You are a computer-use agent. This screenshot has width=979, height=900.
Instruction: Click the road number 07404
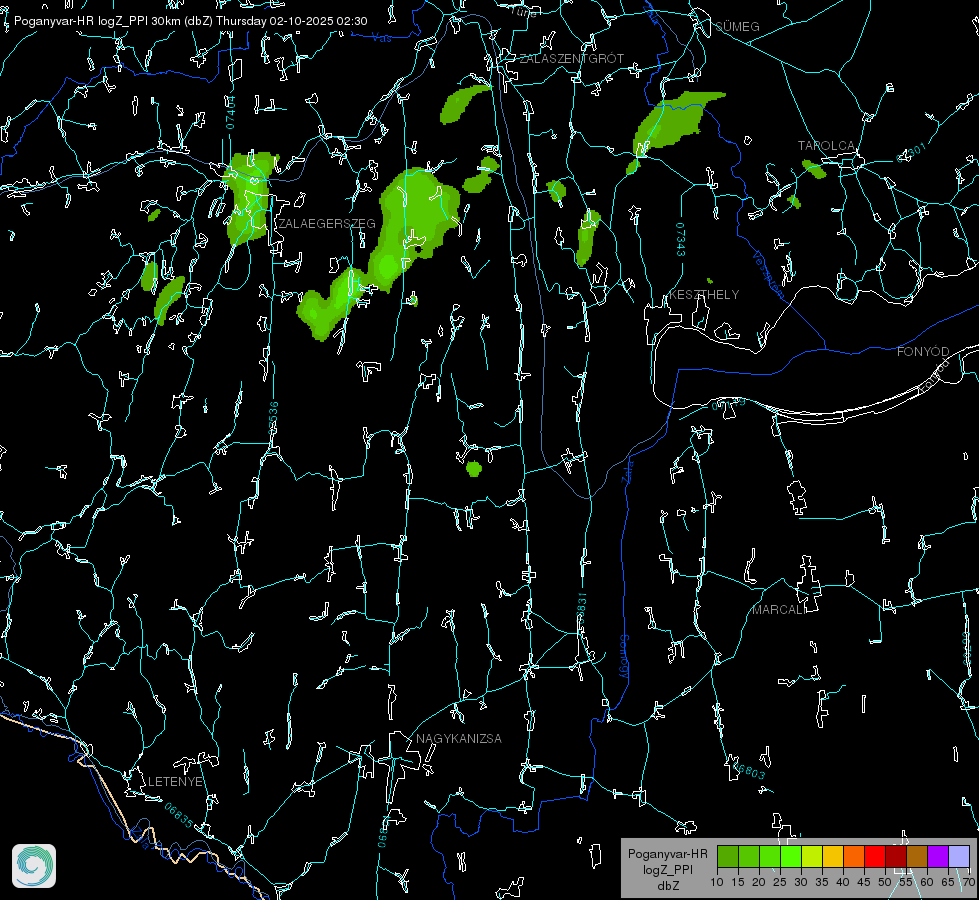pyautogui.click(x=231, y=112)
